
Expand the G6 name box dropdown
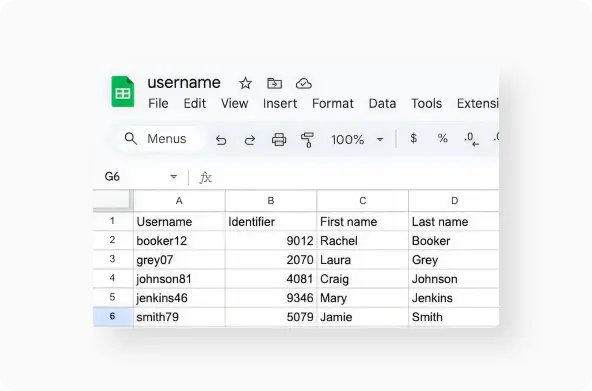[173, 177]
